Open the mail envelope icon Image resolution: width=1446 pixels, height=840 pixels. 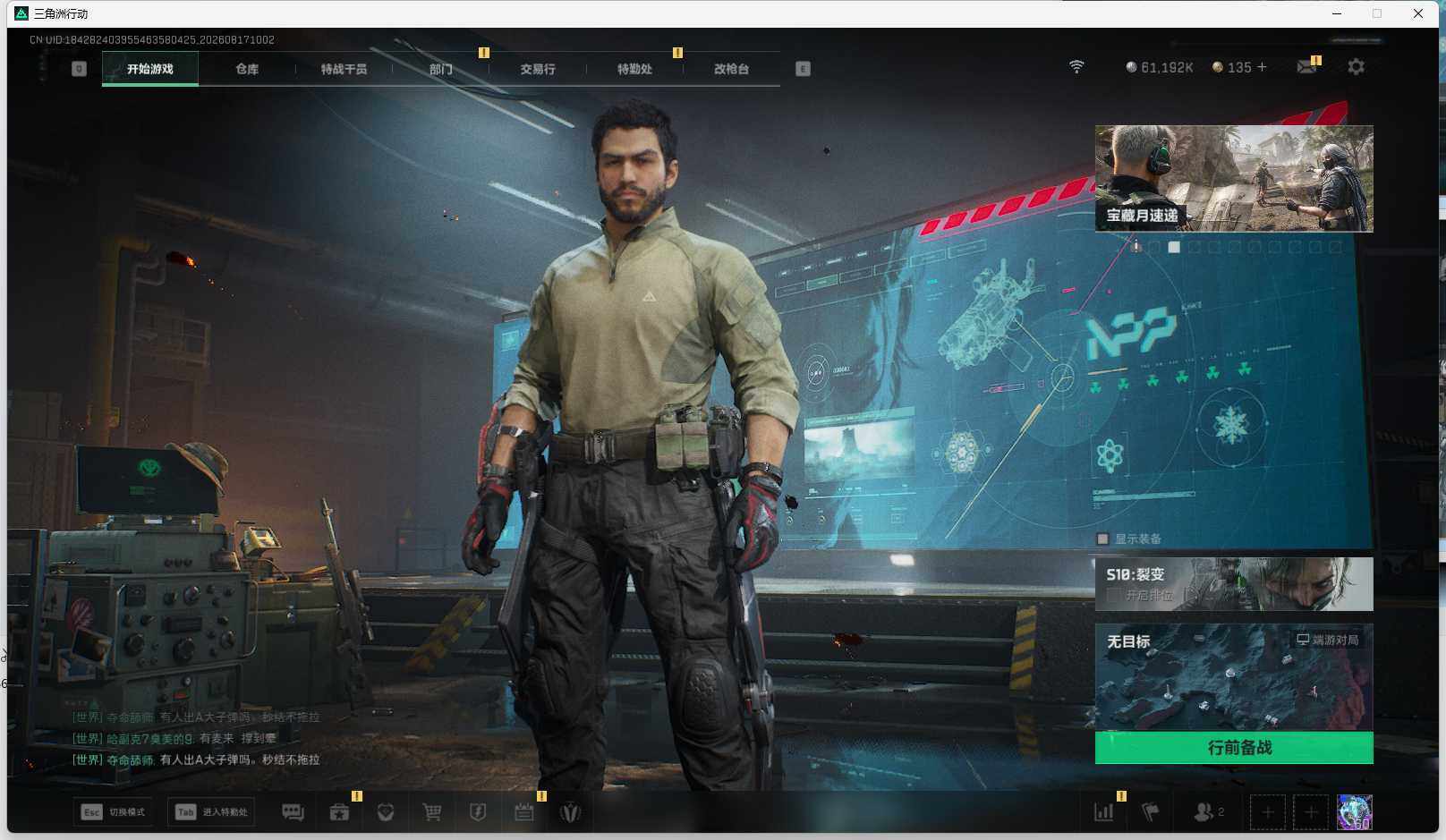point(1306,67)
